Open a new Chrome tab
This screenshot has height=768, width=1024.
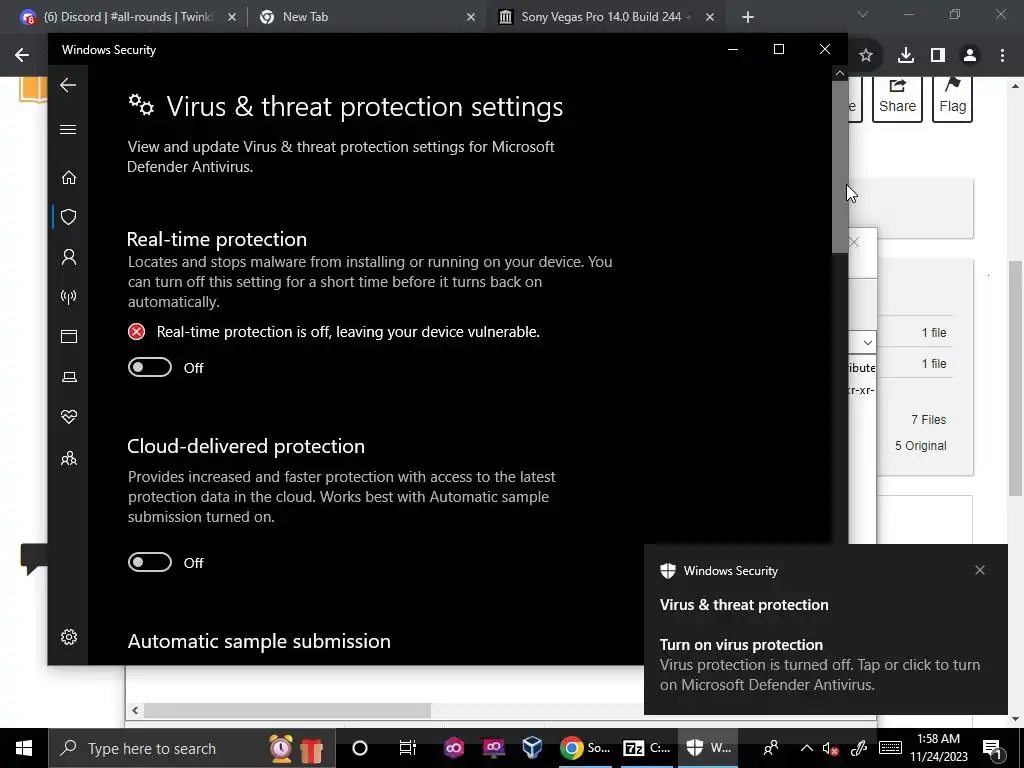click(748, 18)
